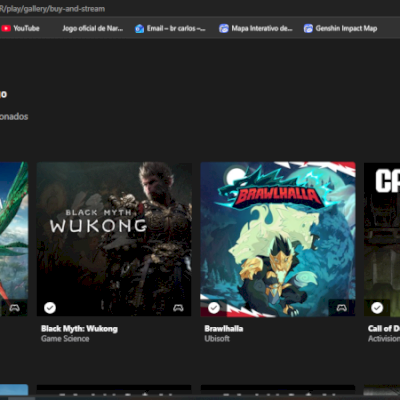
Task: Click controller icon on Black Myth: Wukong
Action: point(178,308)
